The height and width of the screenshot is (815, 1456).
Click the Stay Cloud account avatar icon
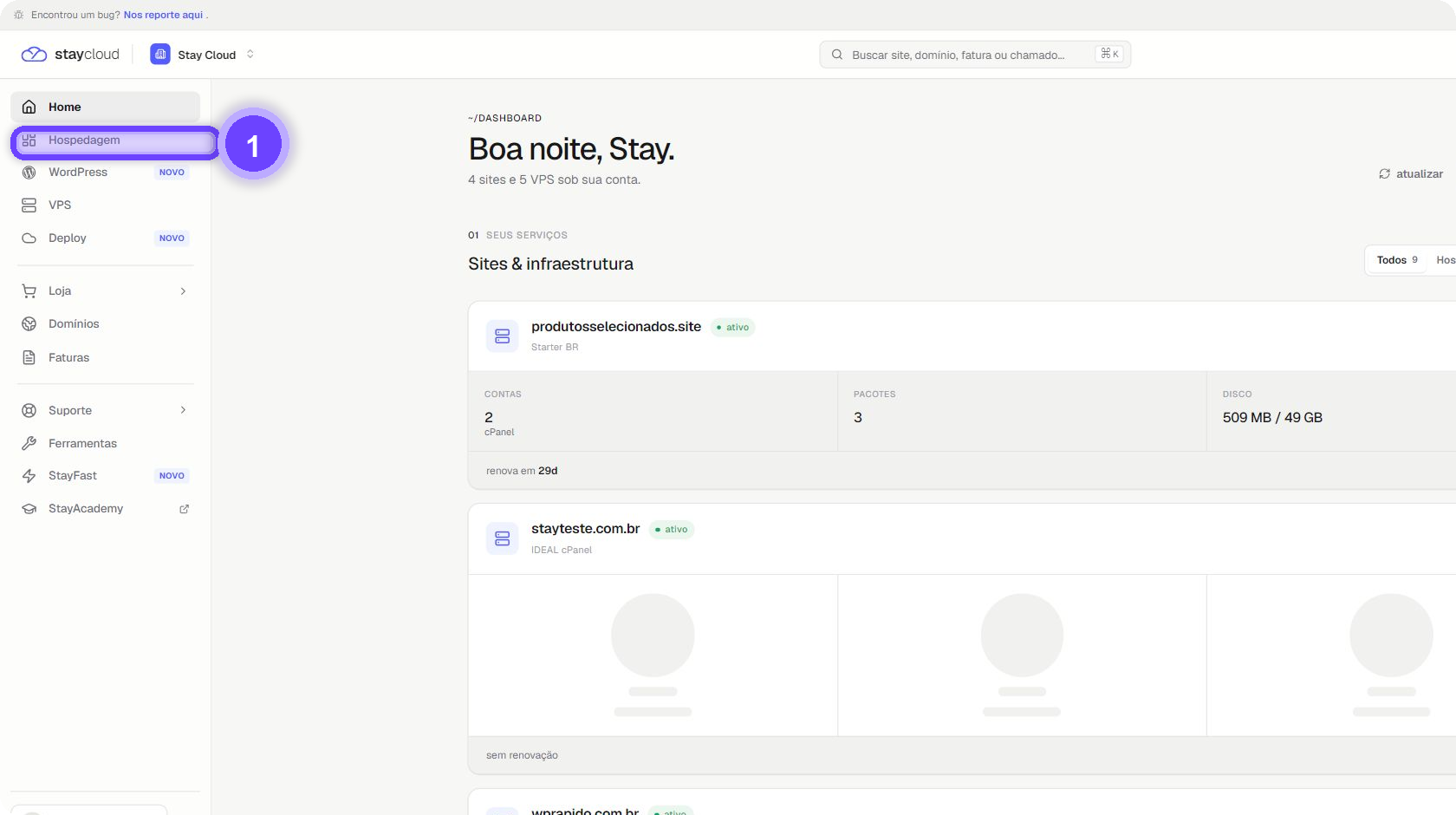pos(160,54)
